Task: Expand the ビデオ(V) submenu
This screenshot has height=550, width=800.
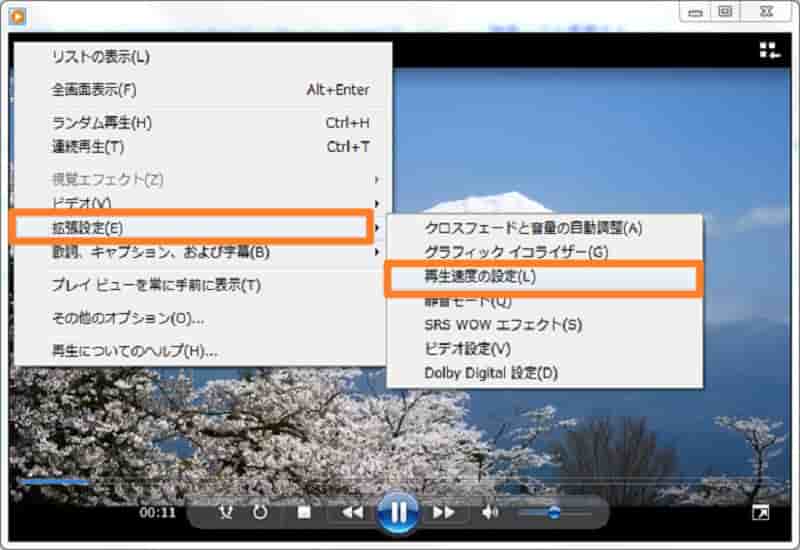Action: coord(203,203)
